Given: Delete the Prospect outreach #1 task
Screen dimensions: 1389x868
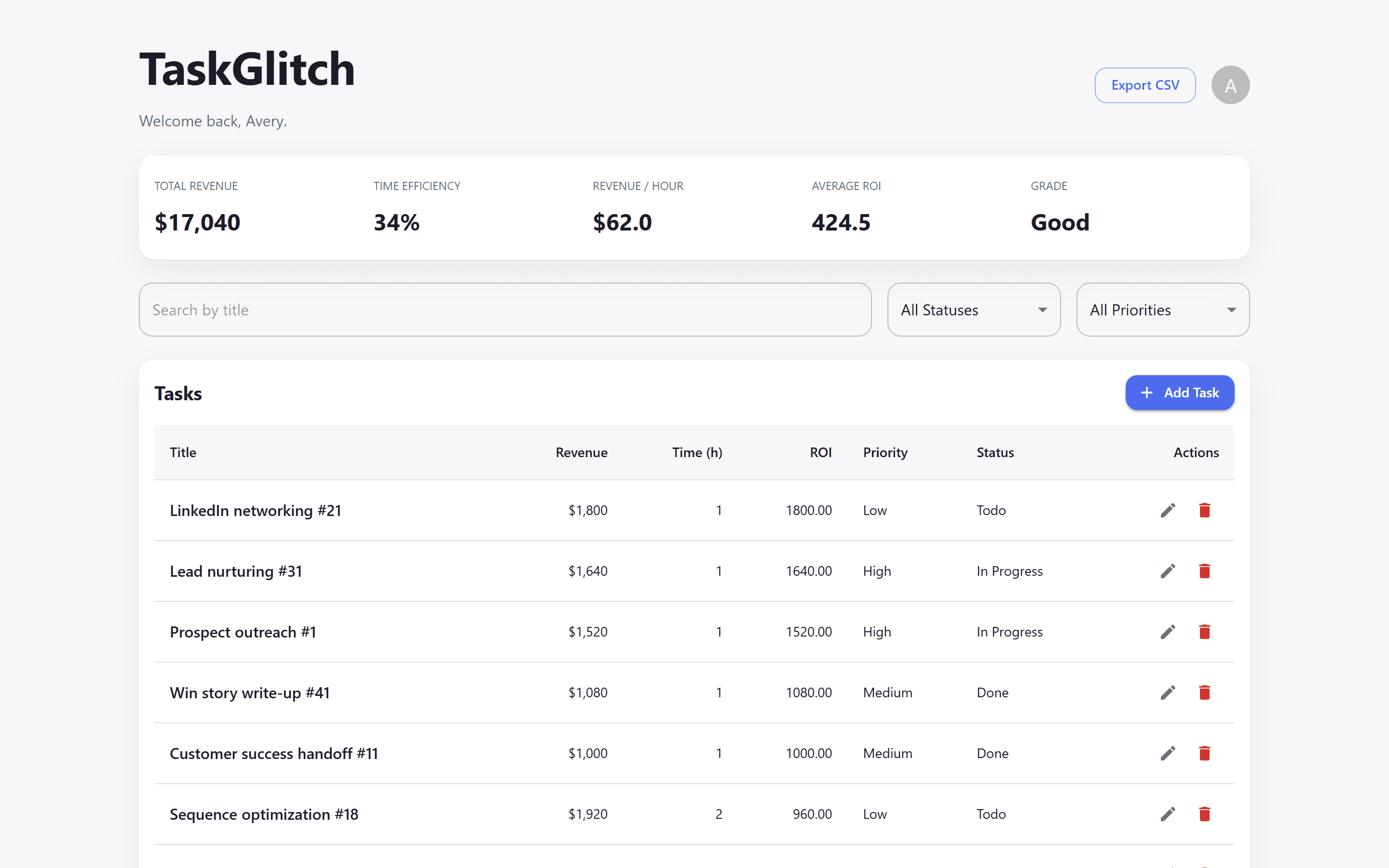Looking at the screenshot, I should pos(1204,632).
